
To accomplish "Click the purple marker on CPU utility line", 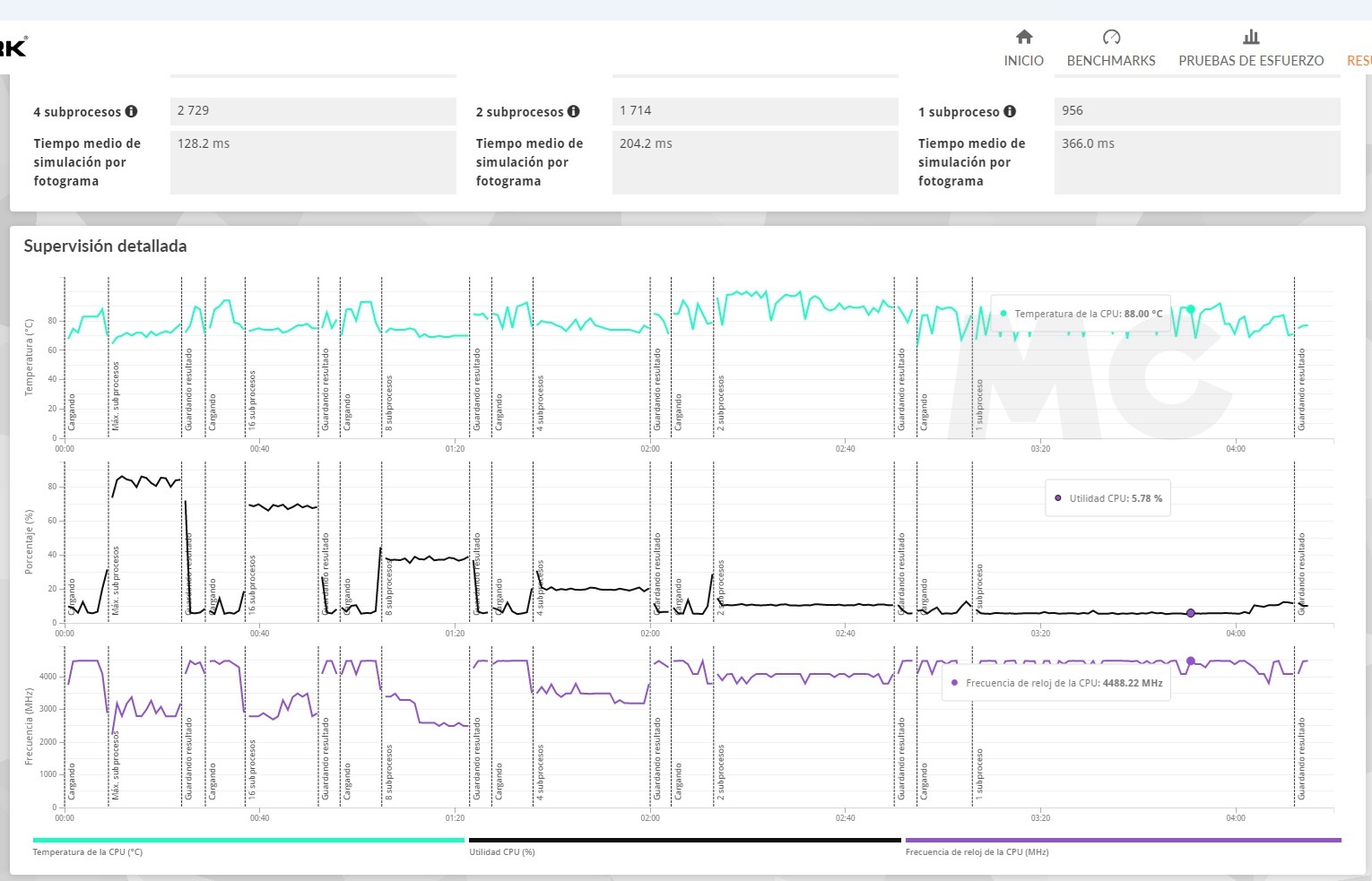I will (1191, 613).
